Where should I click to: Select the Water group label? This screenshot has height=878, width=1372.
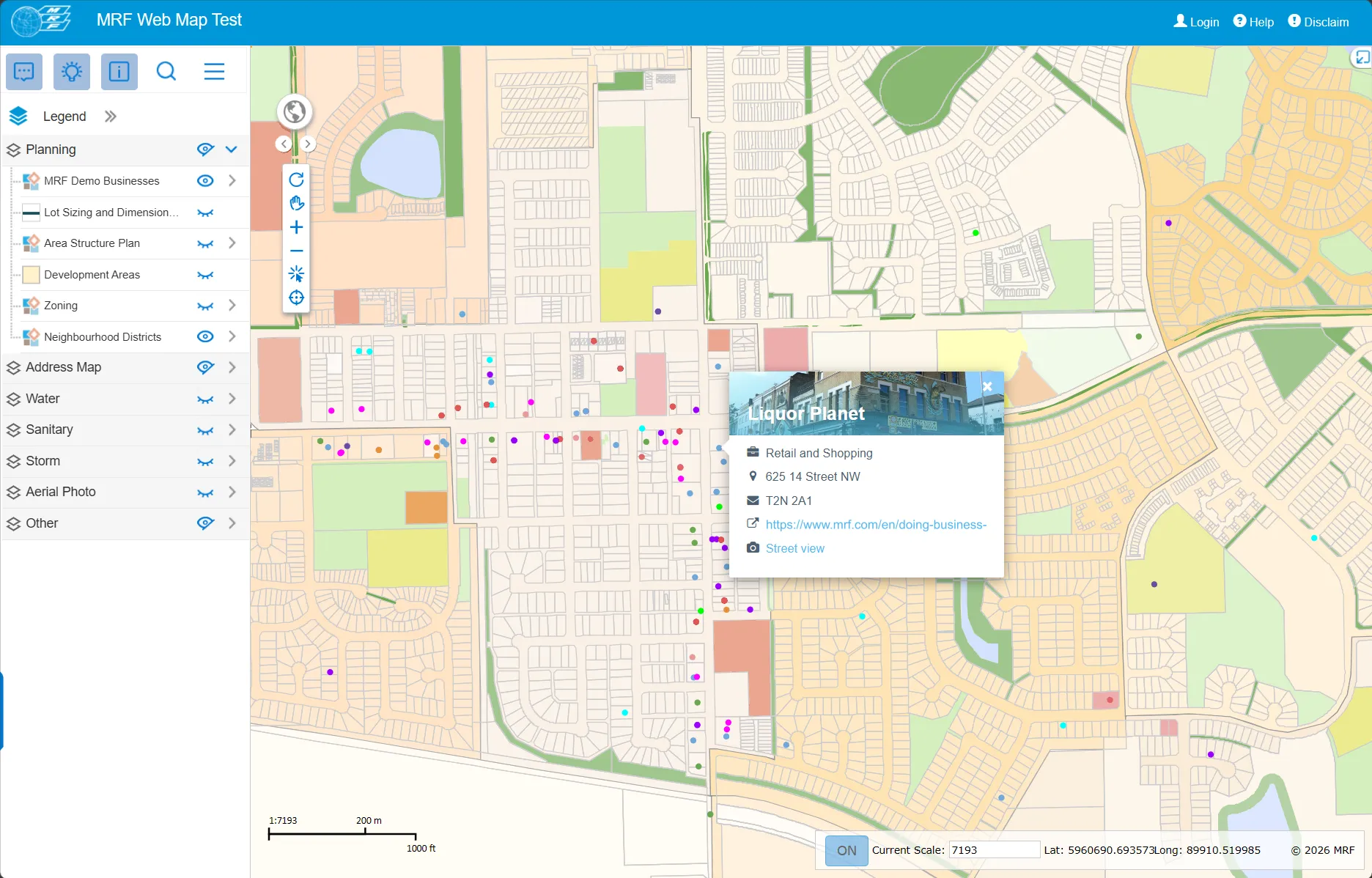[43, 399]
